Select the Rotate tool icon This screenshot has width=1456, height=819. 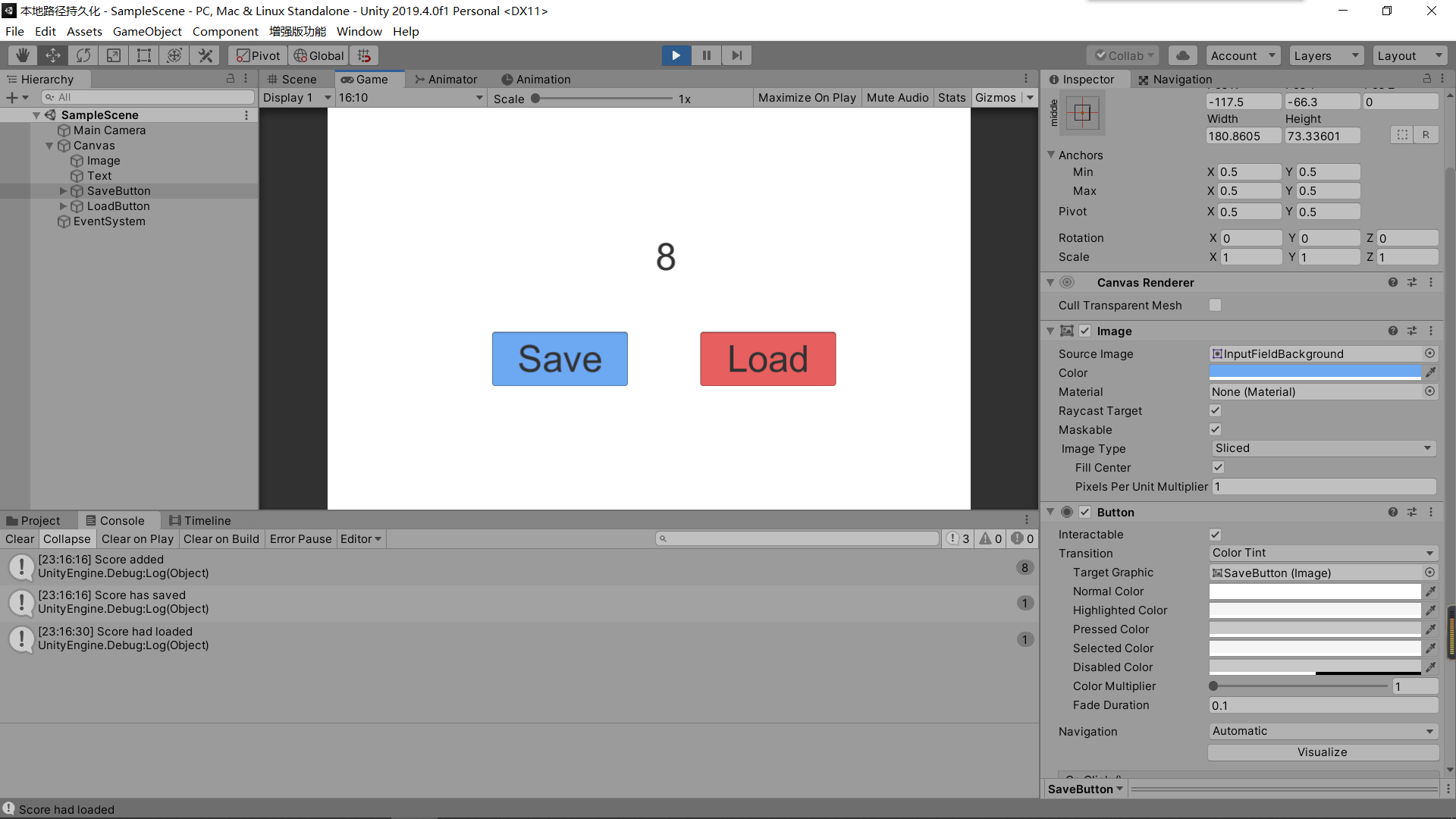tap(83, 55)
